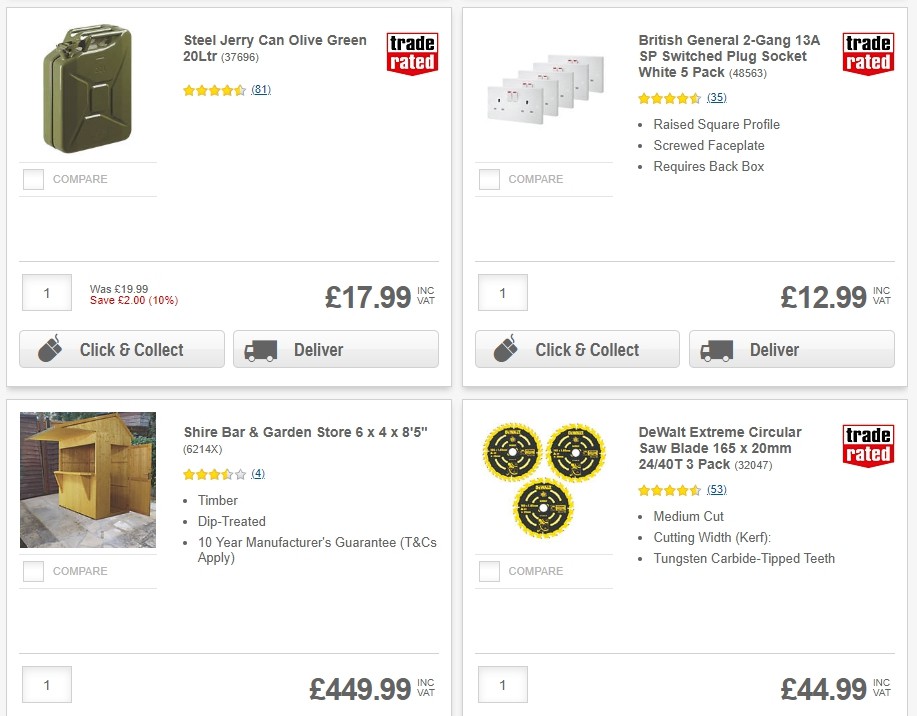917x716 pixels.
Task: Click the Trade Rated badge on the DeWalt blade
Action: coord(867,444)
